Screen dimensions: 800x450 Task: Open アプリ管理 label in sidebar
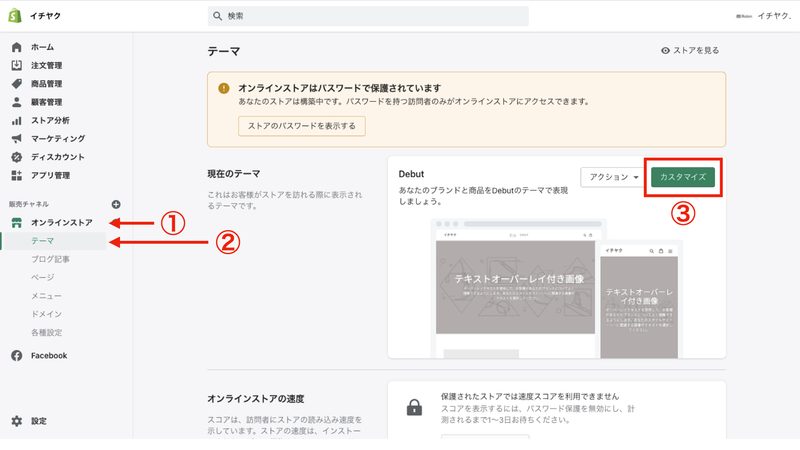tap(51, 176)
